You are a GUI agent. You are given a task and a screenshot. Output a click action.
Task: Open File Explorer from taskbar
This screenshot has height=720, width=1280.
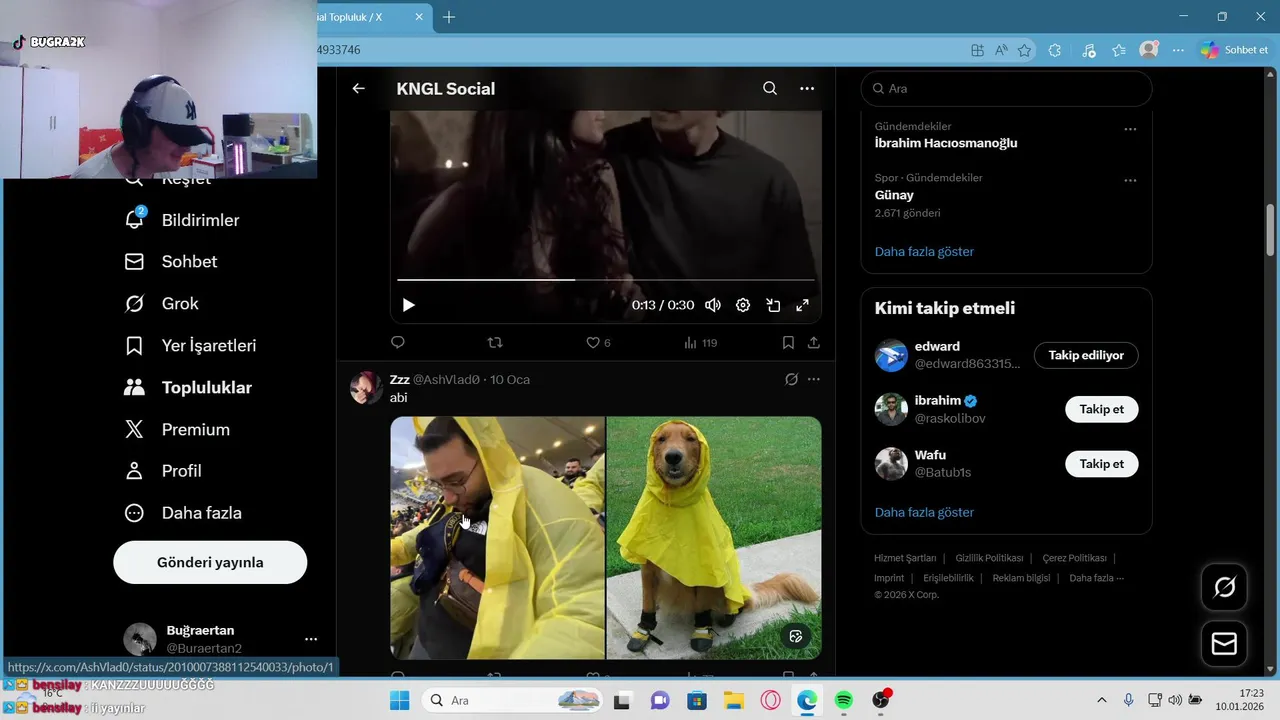tap(733, 700)
